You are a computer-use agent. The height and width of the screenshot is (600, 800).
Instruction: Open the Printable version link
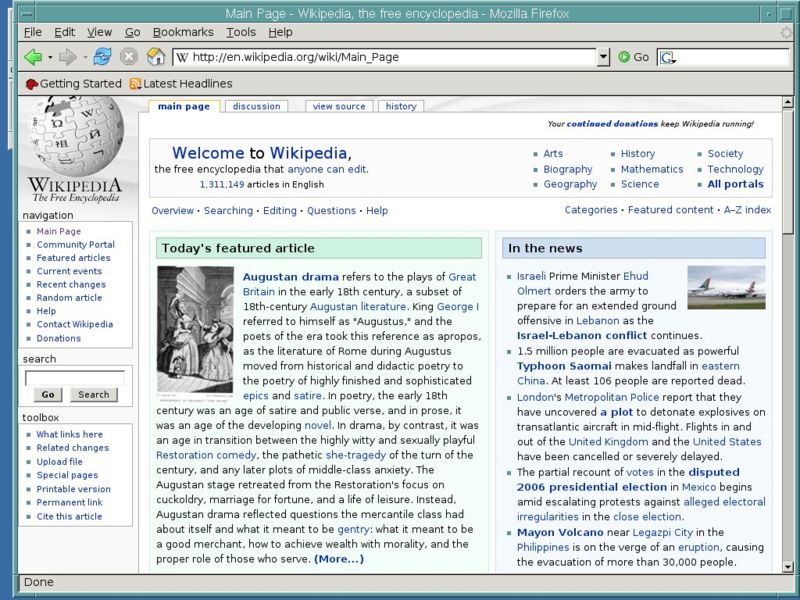[x=73, y=489]
